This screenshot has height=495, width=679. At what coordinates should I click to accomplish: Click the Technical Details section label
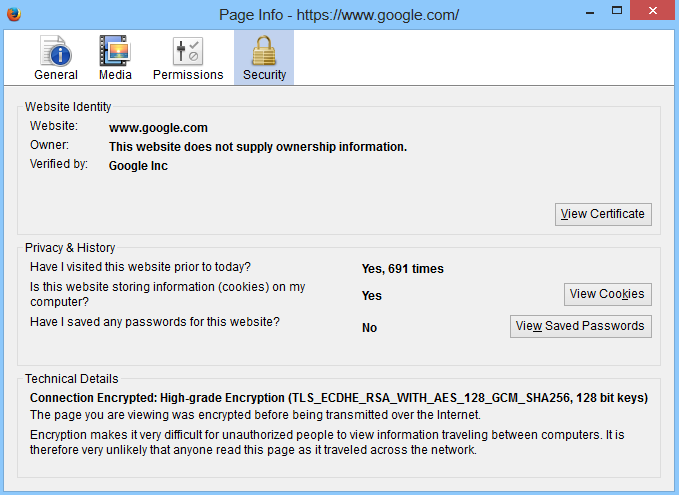(71, 379)
